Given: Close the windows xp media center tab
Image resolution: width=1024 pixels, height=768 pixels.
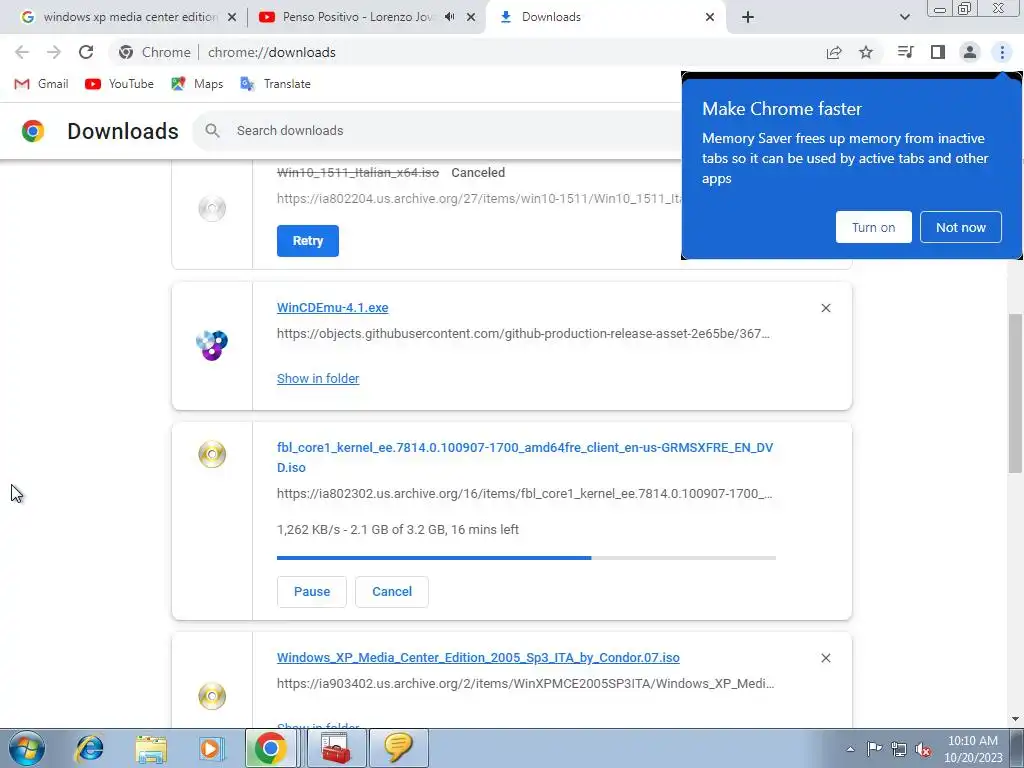Looking at the screenshot, I should (232, 17).
